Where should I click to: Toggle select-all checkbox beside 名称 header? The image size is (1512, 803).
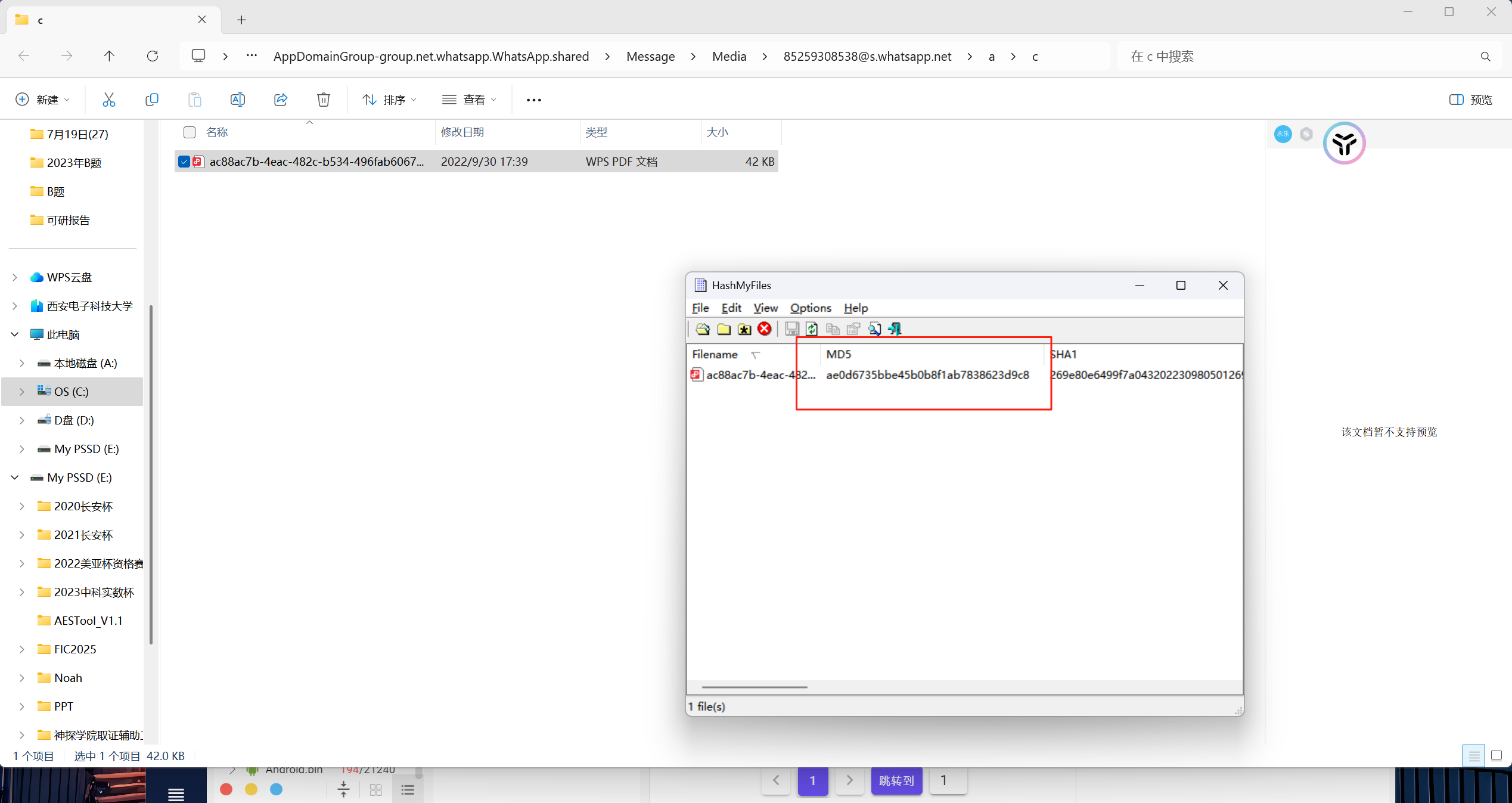coord(190,132)
